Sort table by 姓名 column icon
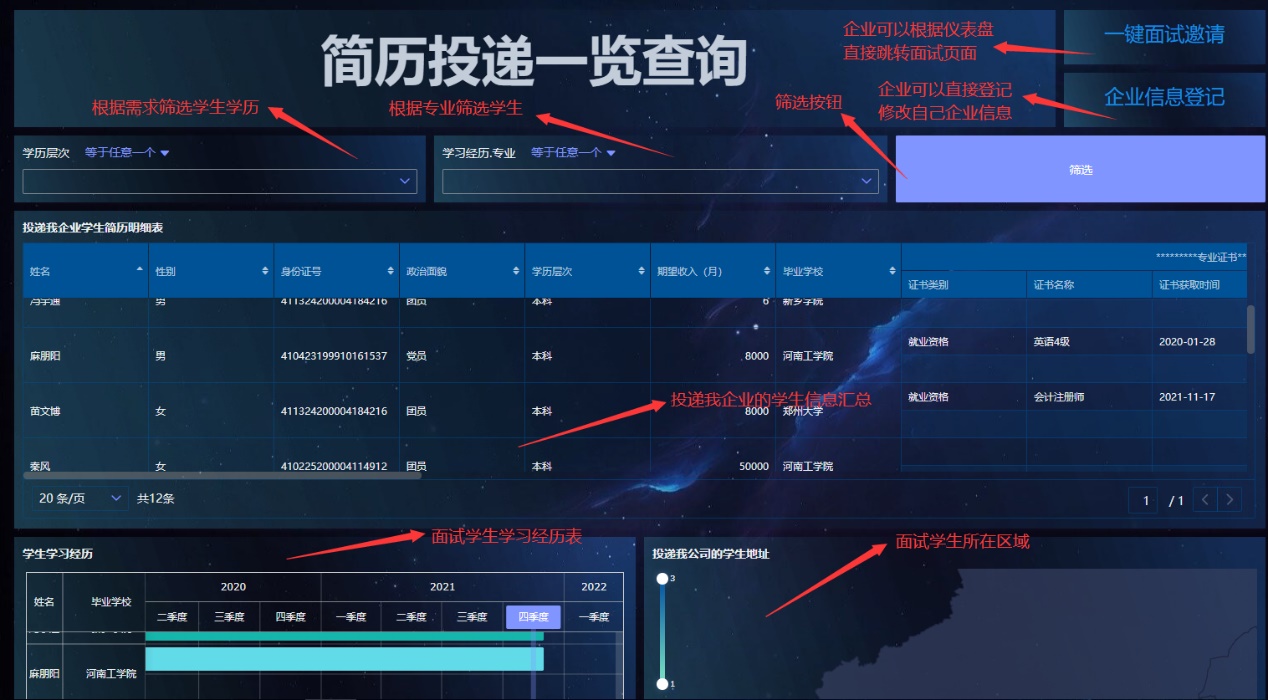Image resolution: width=1268 pixels, height=700 pixels. click(139, 271)
